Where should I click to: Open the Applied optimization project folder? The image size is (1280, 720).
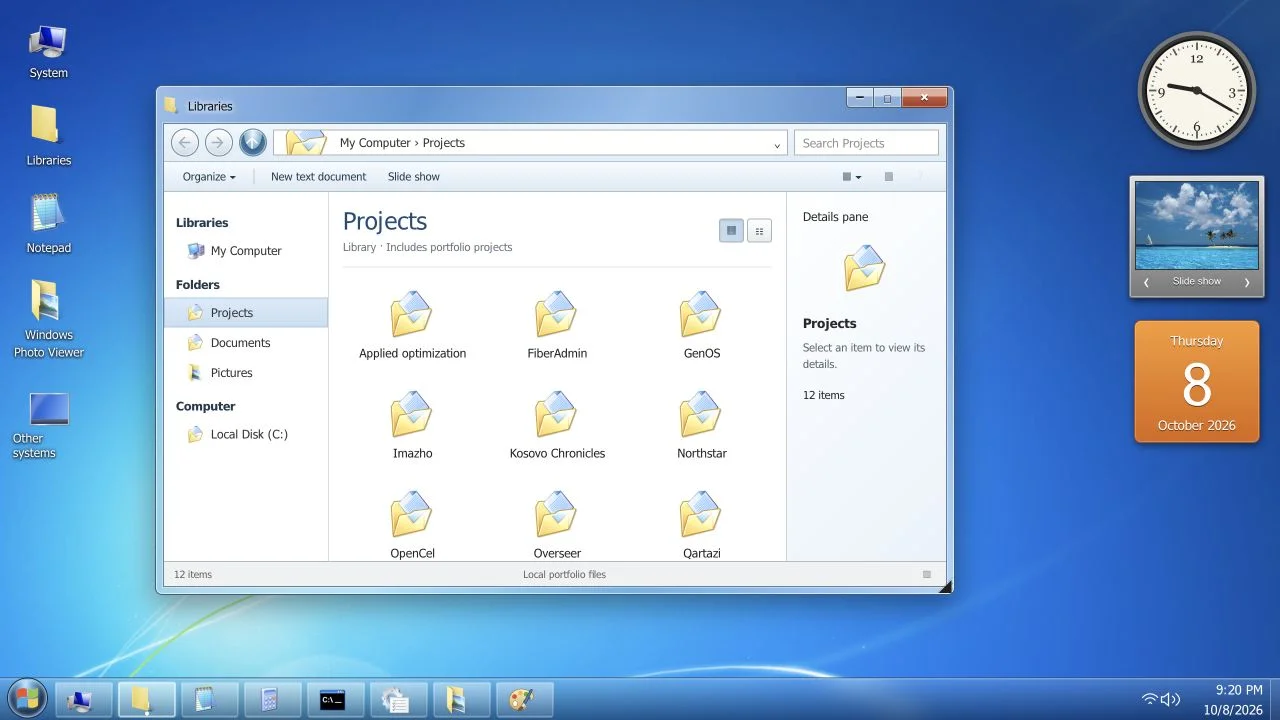coord(412,326)
